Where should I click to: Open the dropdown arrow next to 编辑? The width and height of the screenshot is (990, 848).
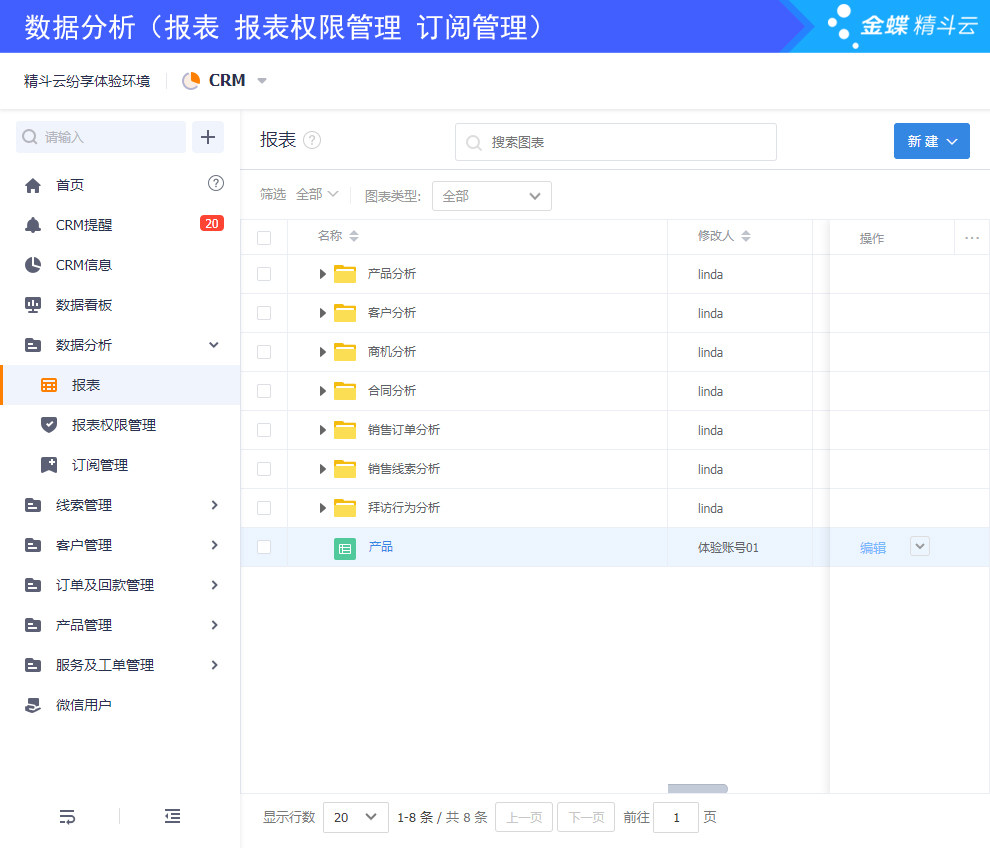click(x=920, y=546)
